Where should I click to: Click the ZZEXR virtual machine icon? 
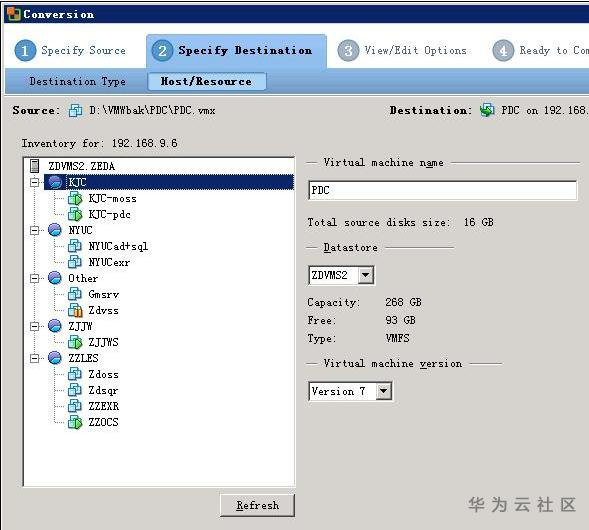(75, 406)
